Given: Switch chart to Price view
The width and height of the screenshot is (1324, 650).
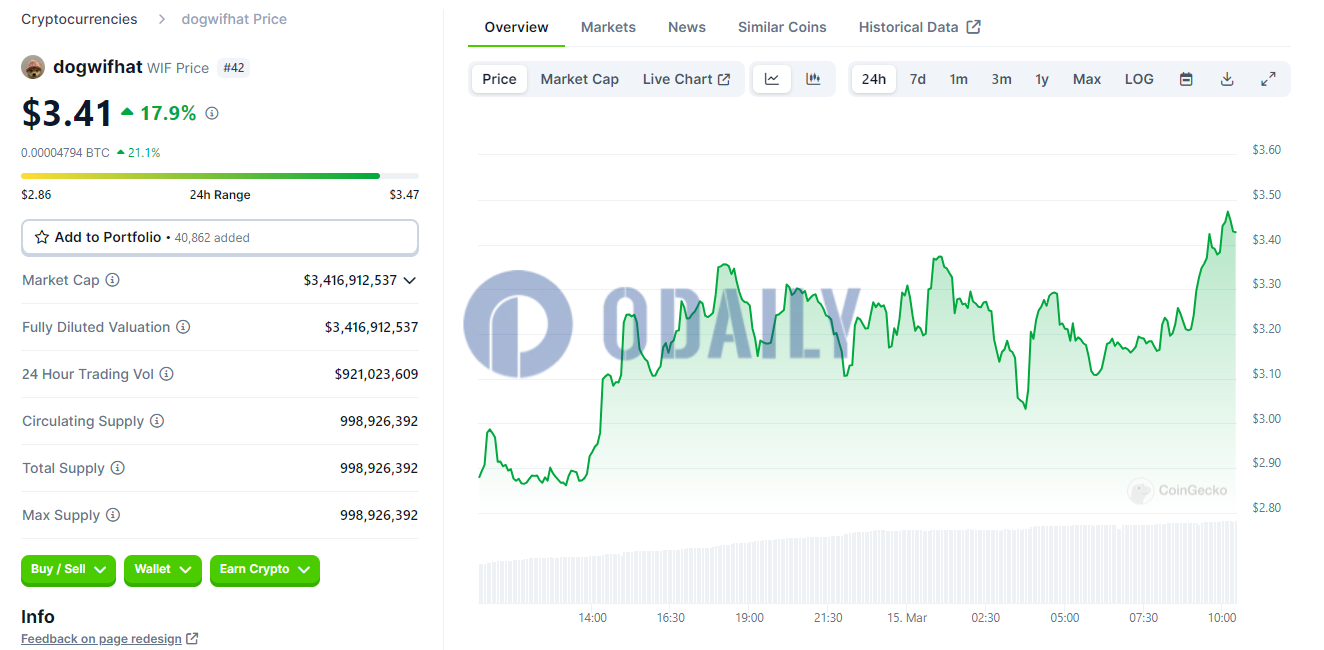Looking at the screenshot, I should click(500, 79).
